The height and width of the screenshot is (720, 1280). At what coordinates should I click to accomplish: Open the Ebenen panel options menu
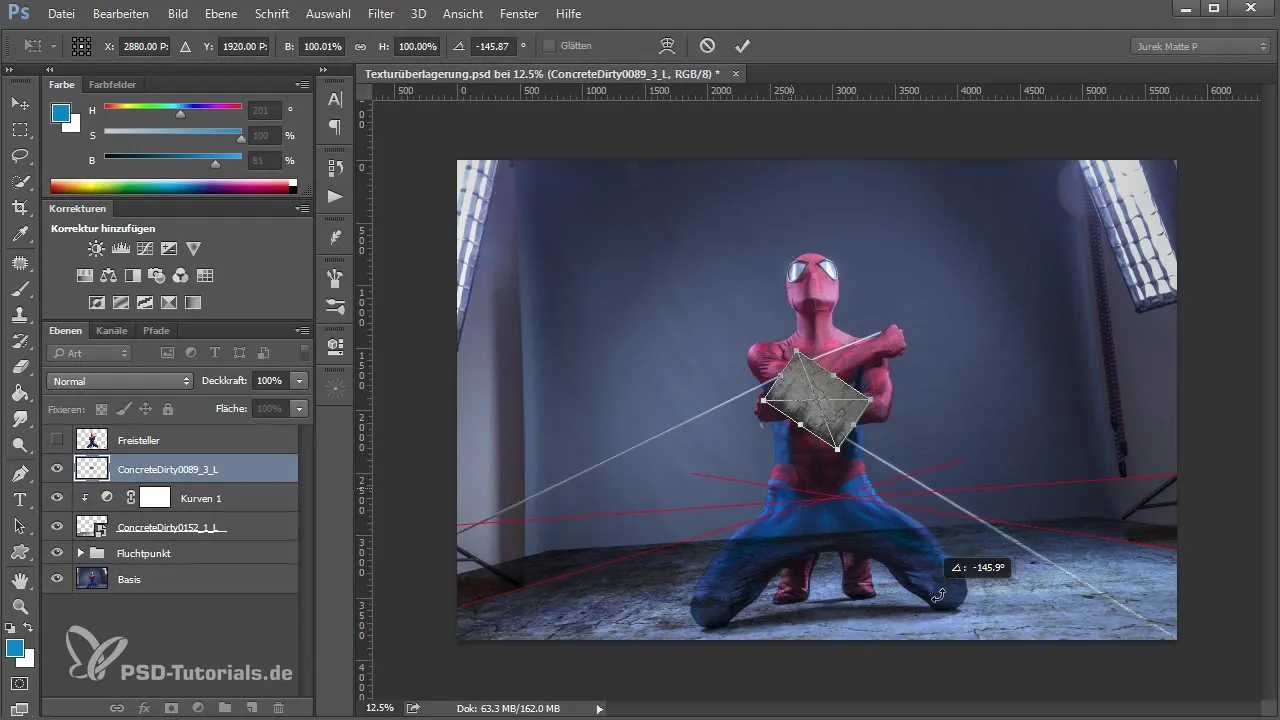301,331
